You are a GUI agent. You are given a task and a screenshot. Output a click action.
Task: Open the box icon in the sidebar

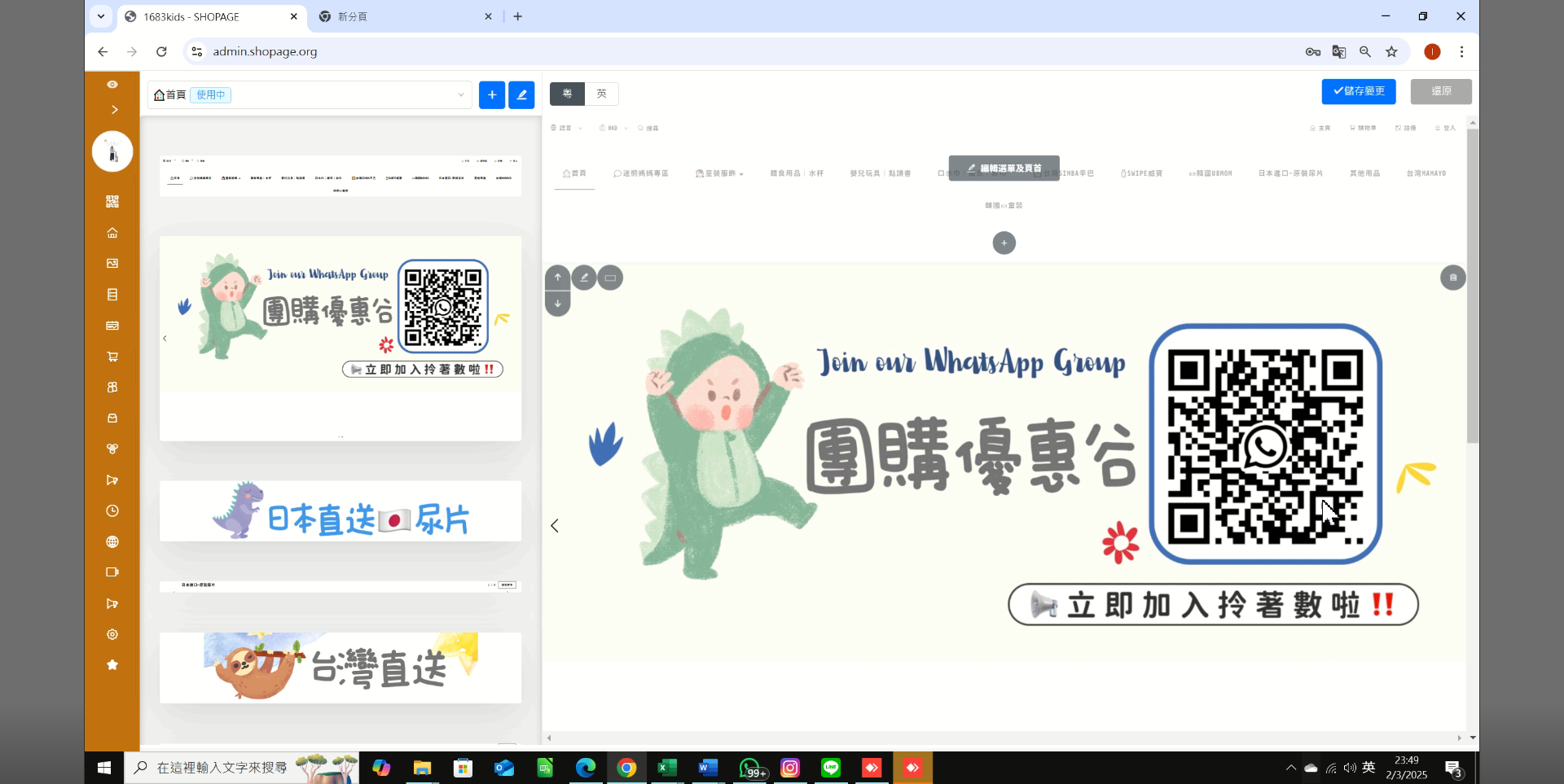[112, 418]
